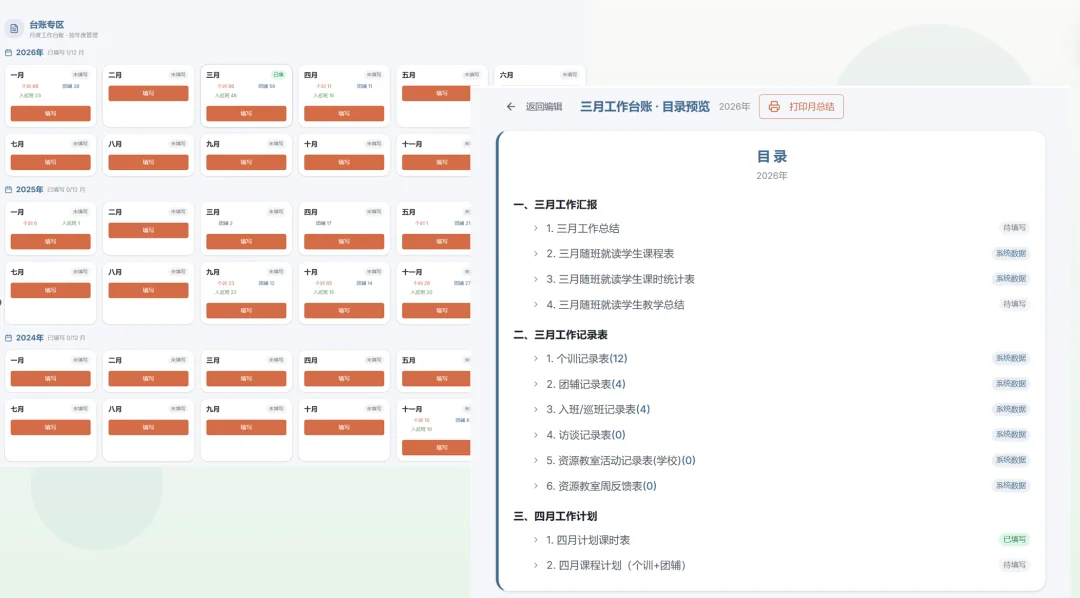Click the 三月工作台账 · 目录预览 title
The height and width of the screenshot is (598, 1080).
(645, 106)
